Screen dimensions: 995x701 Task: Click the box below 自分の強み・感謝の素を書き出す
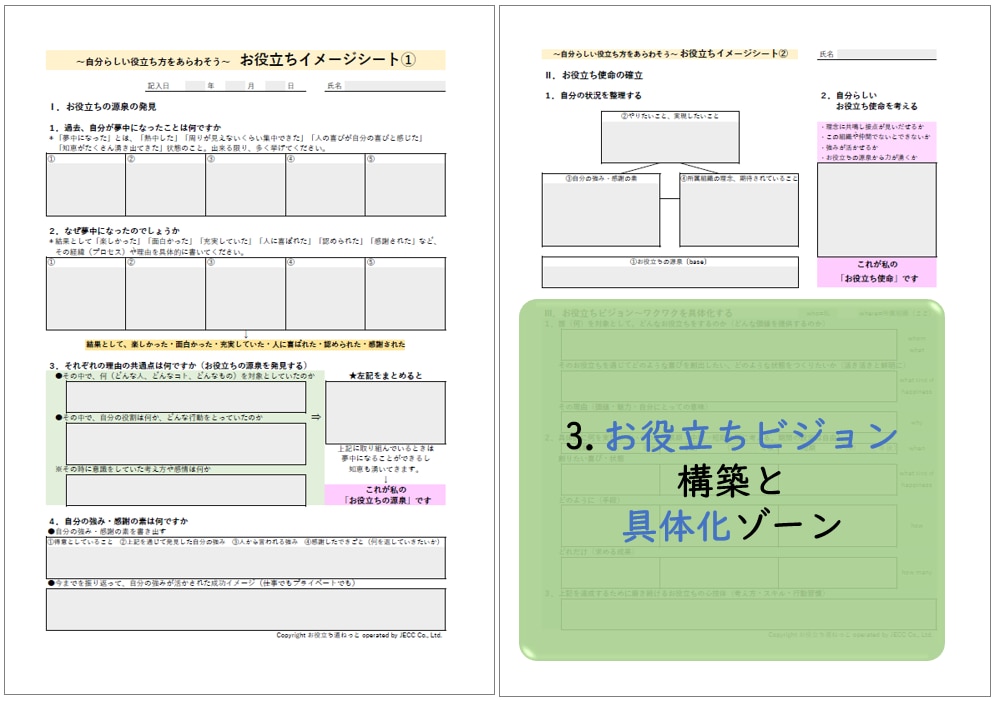click(x=246, y=558)
